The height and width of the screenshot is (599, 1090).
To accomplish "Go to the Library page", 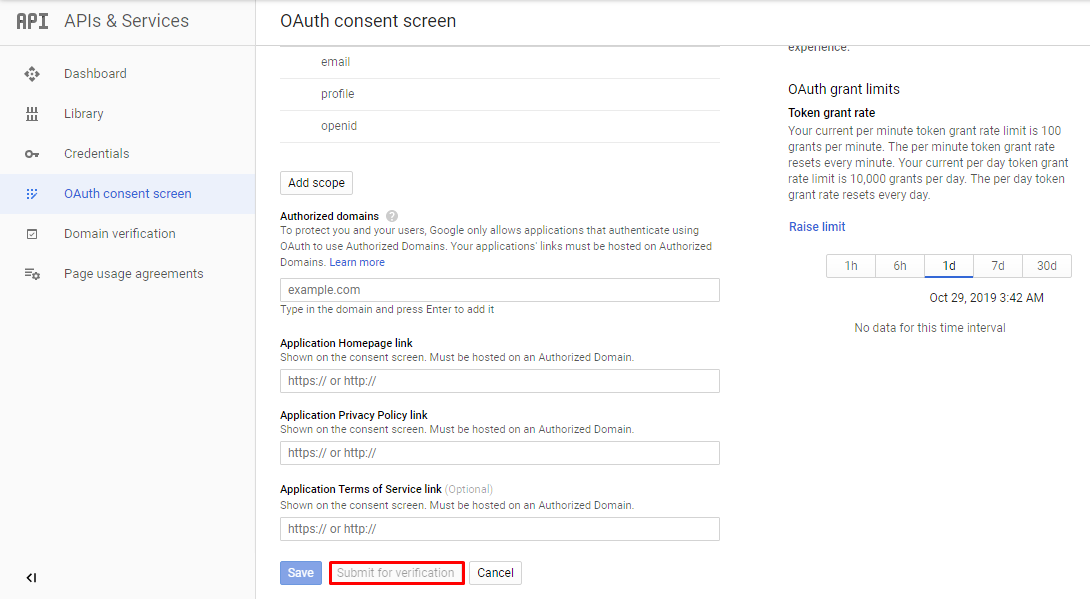I will (x=83, y=114).
